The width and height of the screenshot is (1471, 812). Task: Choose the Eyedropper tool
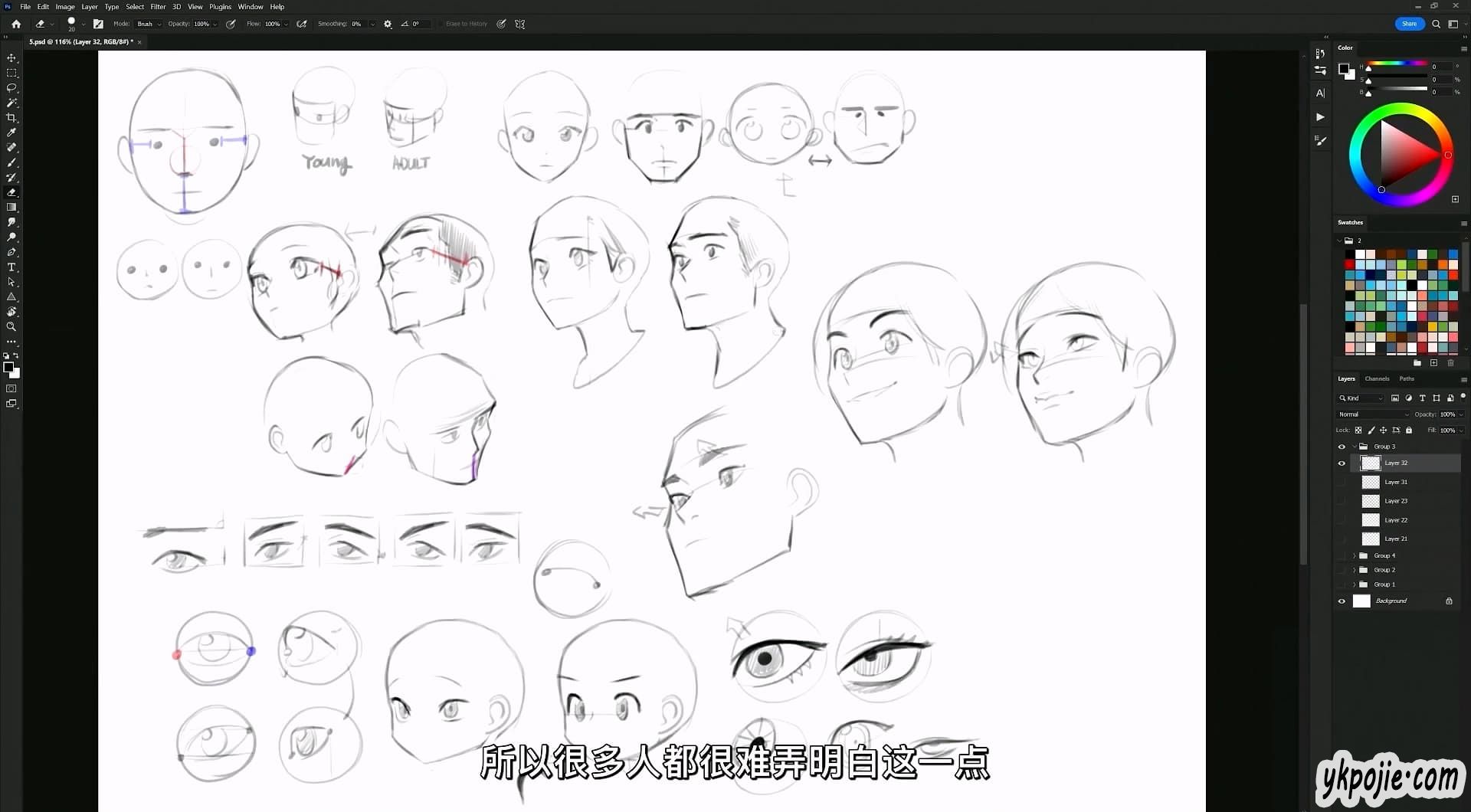[11, 133]
